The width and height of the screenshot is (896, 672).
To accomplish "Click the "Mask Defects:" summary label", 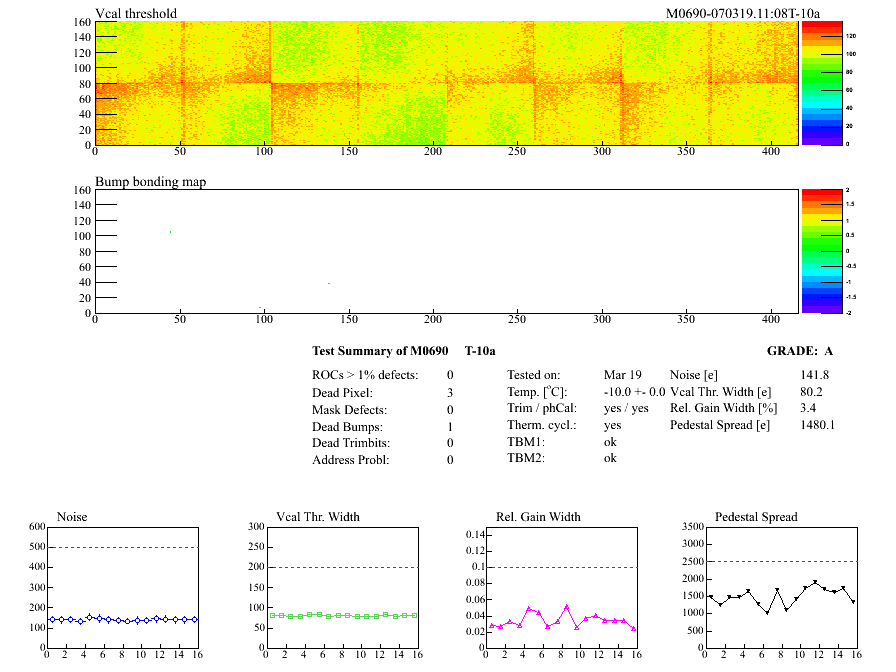I will pos(349,409).
